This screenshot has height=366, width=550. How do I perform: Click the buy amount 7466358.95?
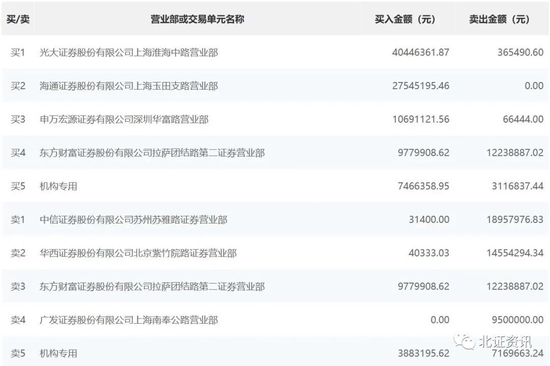coord(423,186)
